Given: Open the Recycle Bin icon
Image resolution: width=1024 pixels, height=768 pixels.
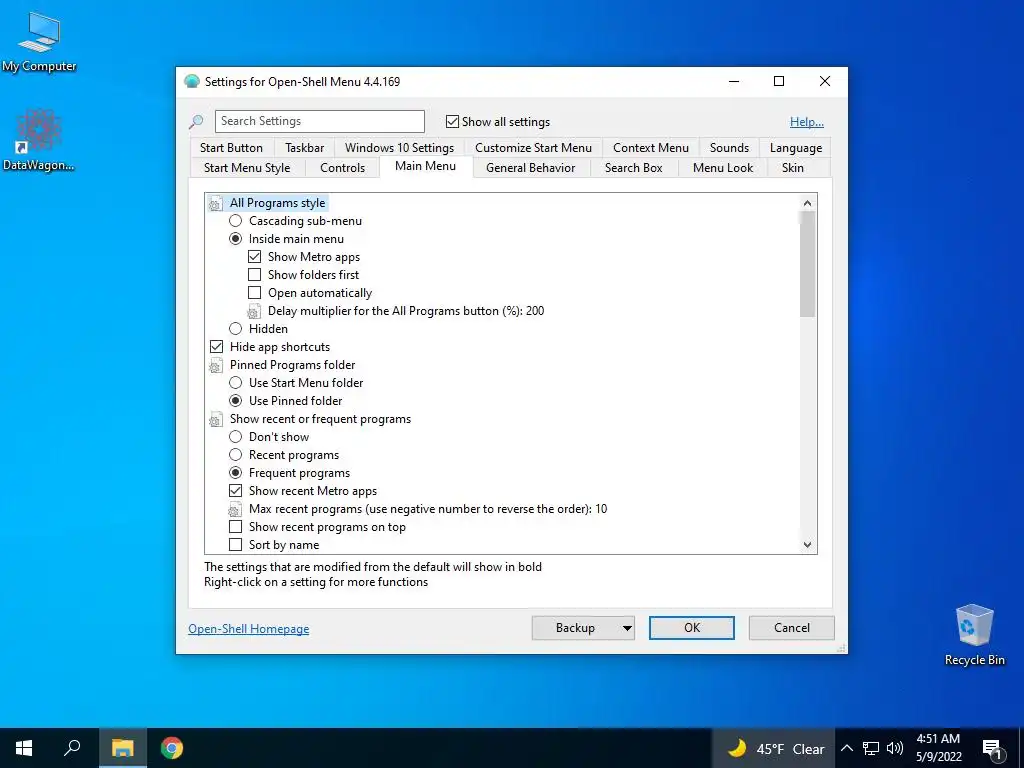Looking at the screenshot, I should 974,635.
